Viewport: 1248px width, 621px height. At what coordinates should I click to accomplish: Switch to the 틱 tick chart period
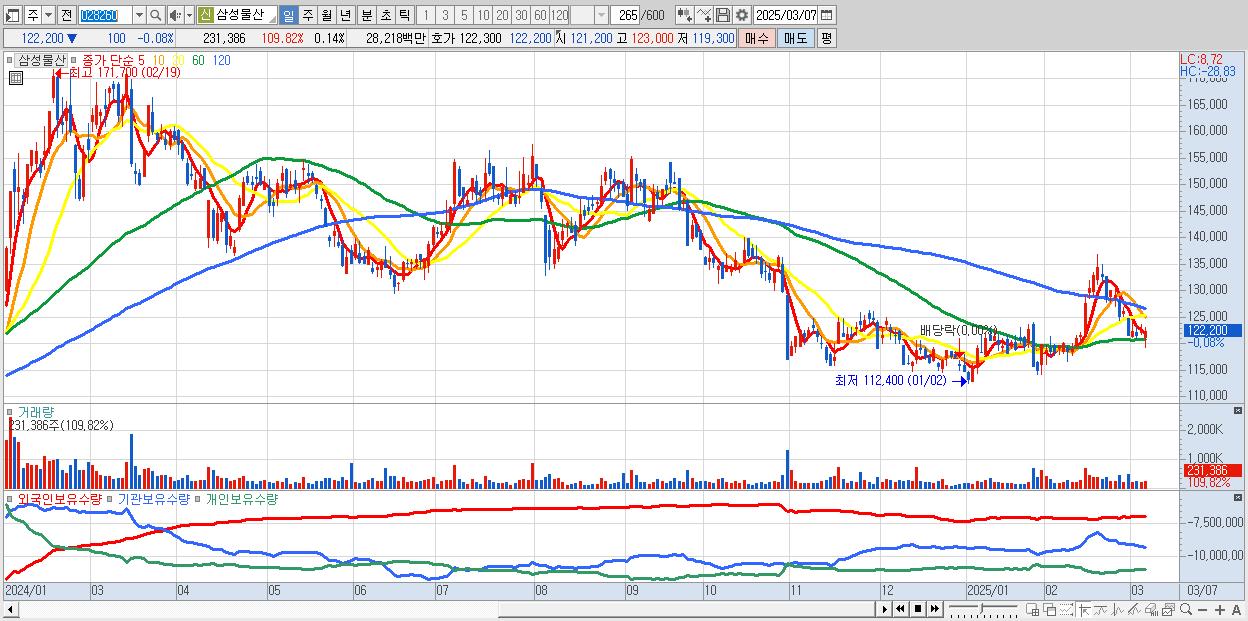[x=404, y=16]
